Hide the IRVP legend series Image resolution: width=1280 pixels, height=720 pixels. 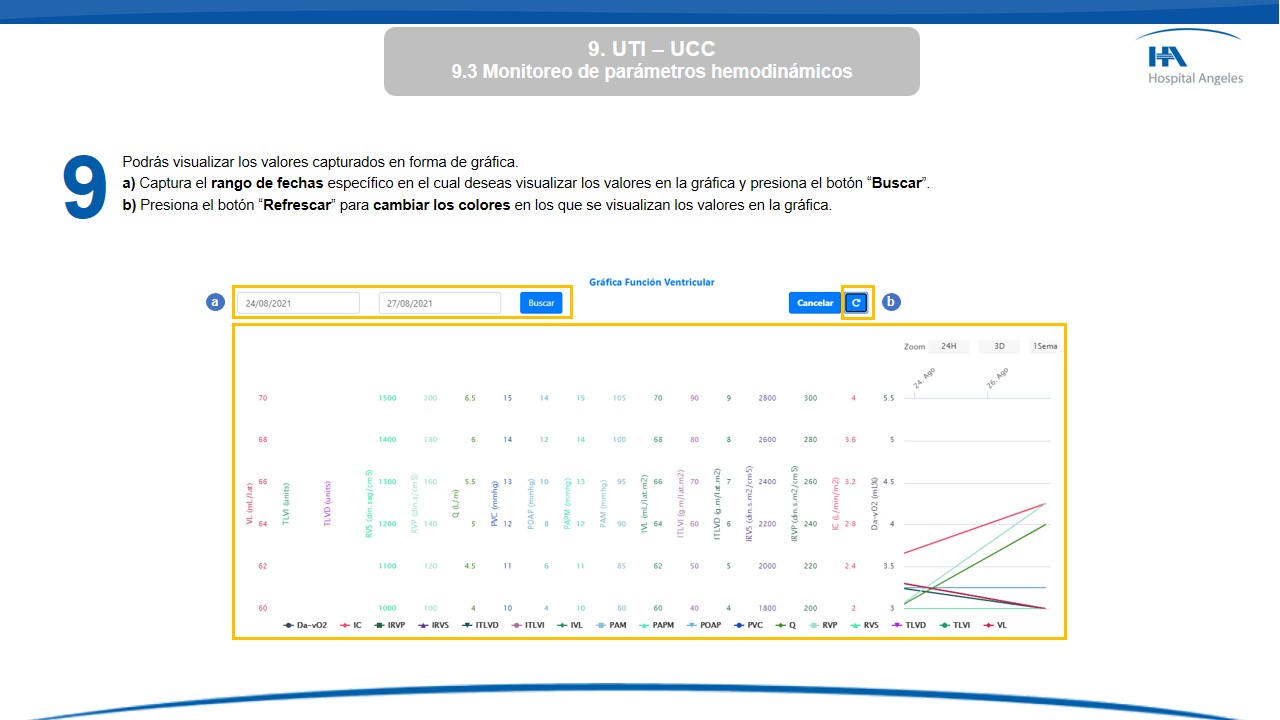tap(390, 625)
